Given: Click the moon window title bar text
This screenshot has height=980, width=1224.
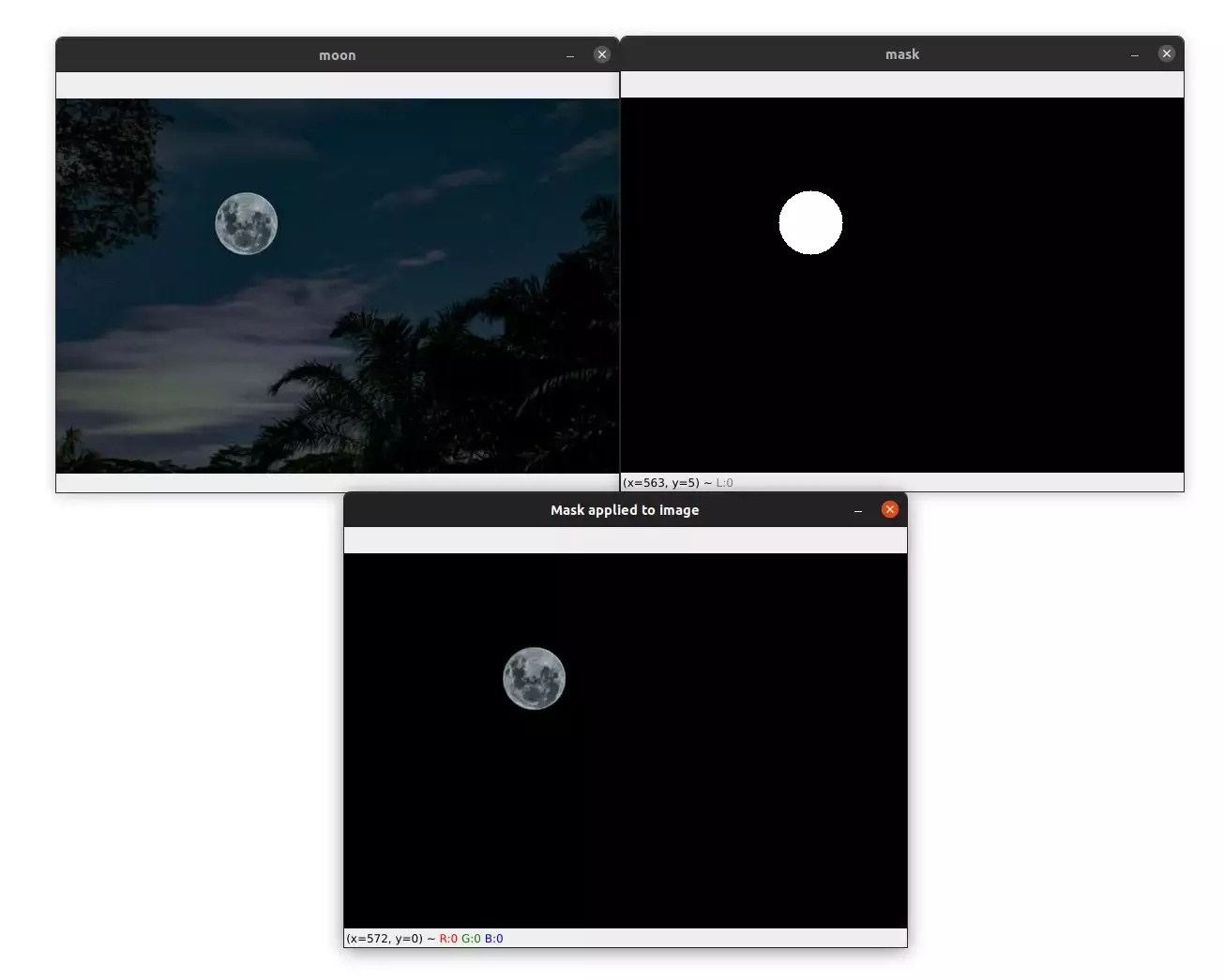Looking at the screenshot, I should (338, 55).
